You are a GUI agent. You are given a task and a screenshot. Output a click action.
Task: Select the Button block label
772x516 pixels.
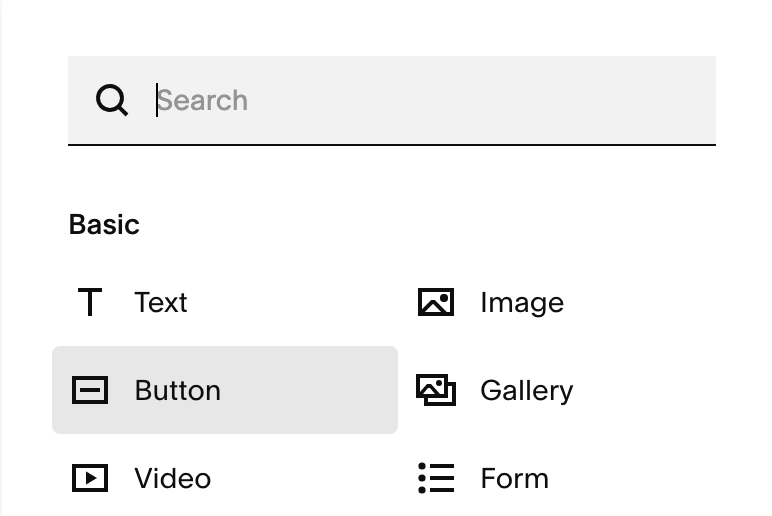pos(178,390)
